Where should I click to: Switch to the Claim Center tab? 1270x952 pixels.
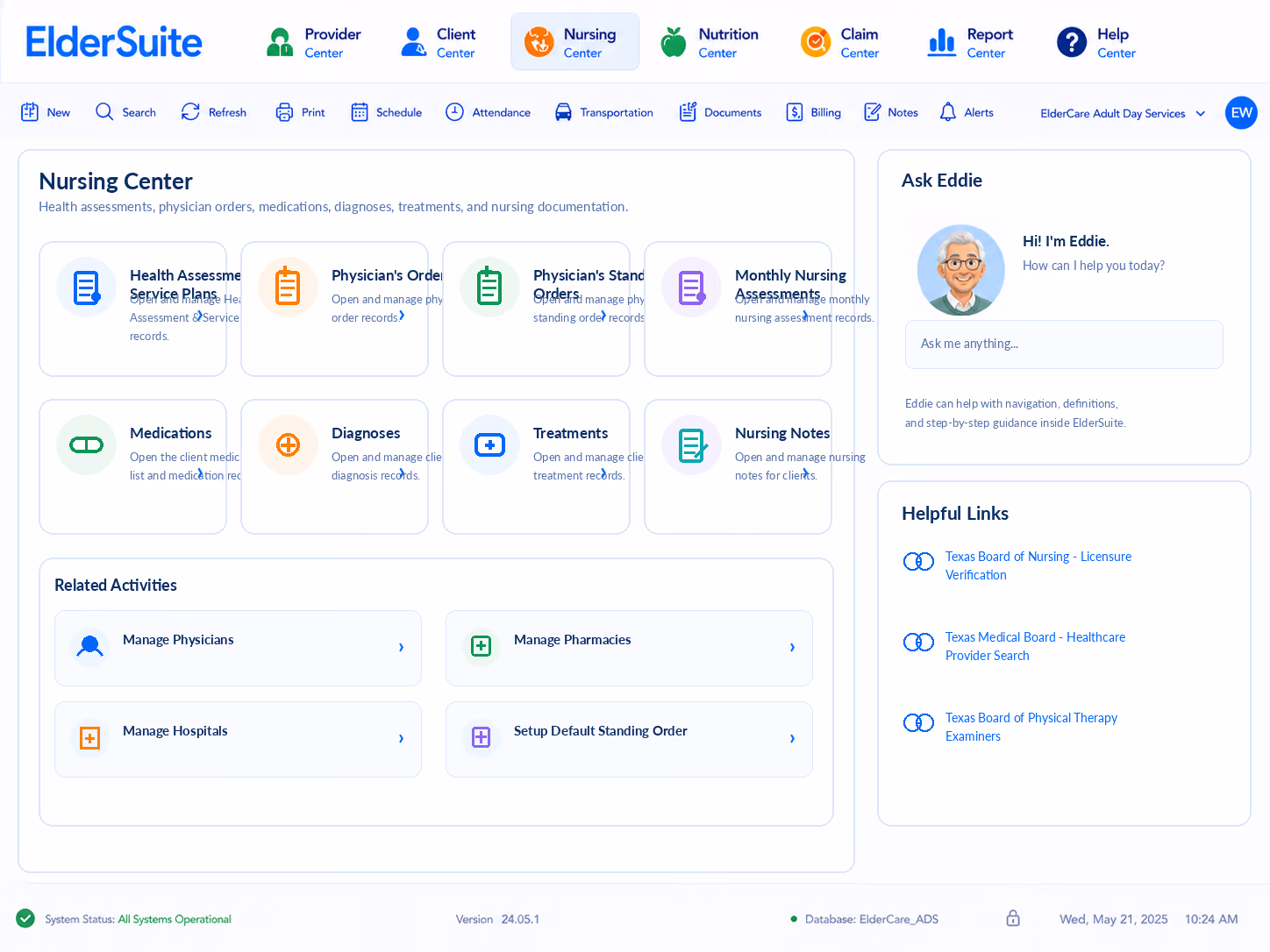coord(840,42)
